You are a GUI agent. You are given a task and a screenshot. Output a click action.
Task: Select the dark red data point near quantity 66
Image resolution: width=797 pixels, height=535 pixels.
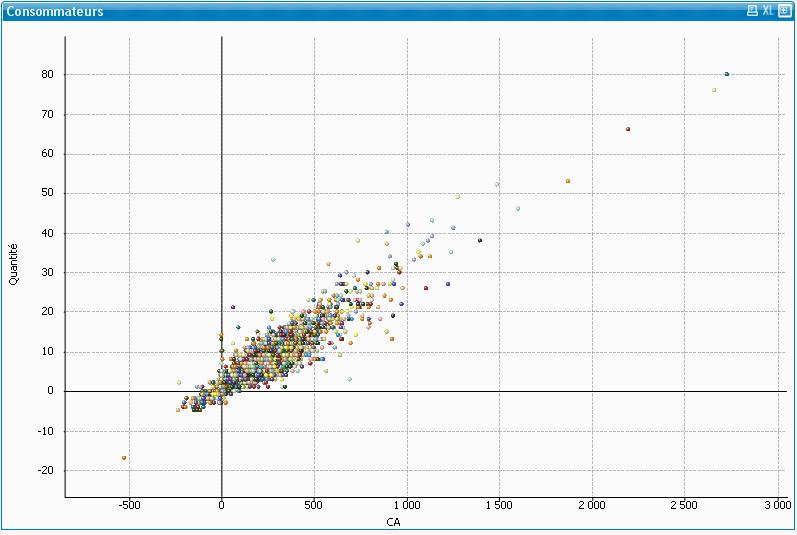click(x=628, y=129)
